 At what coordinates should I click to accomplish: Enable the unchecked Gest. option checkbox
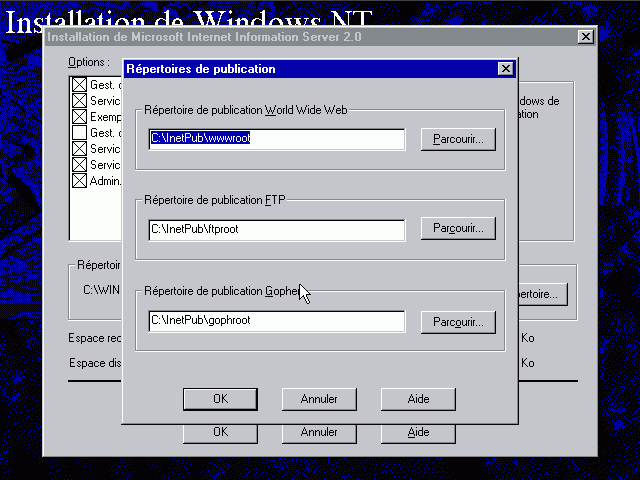tap(79, 133)
